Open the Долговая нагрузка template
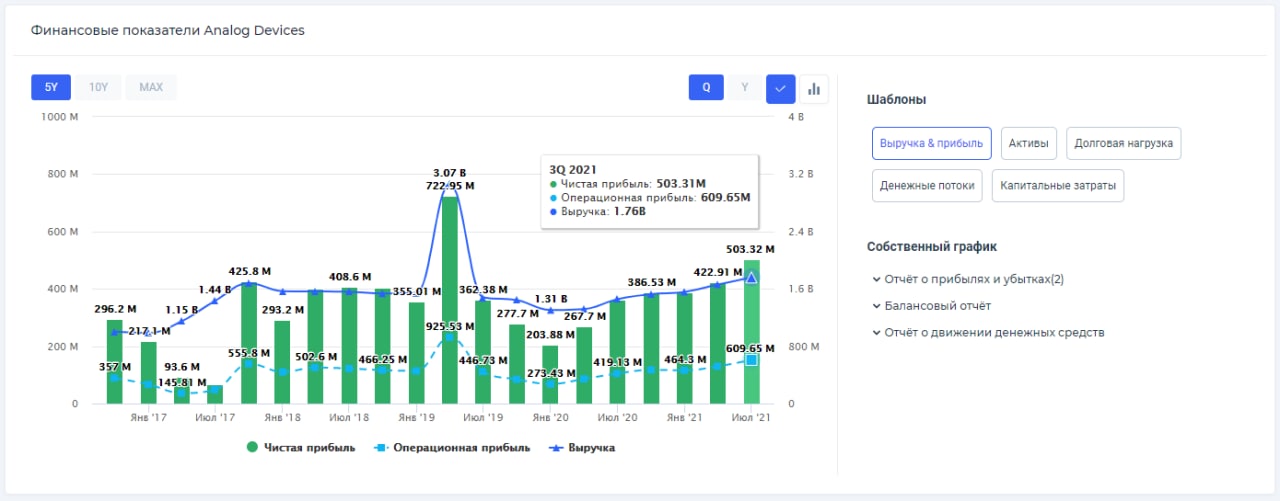This screenshot has height=501, width=1280. [1123, 143]
